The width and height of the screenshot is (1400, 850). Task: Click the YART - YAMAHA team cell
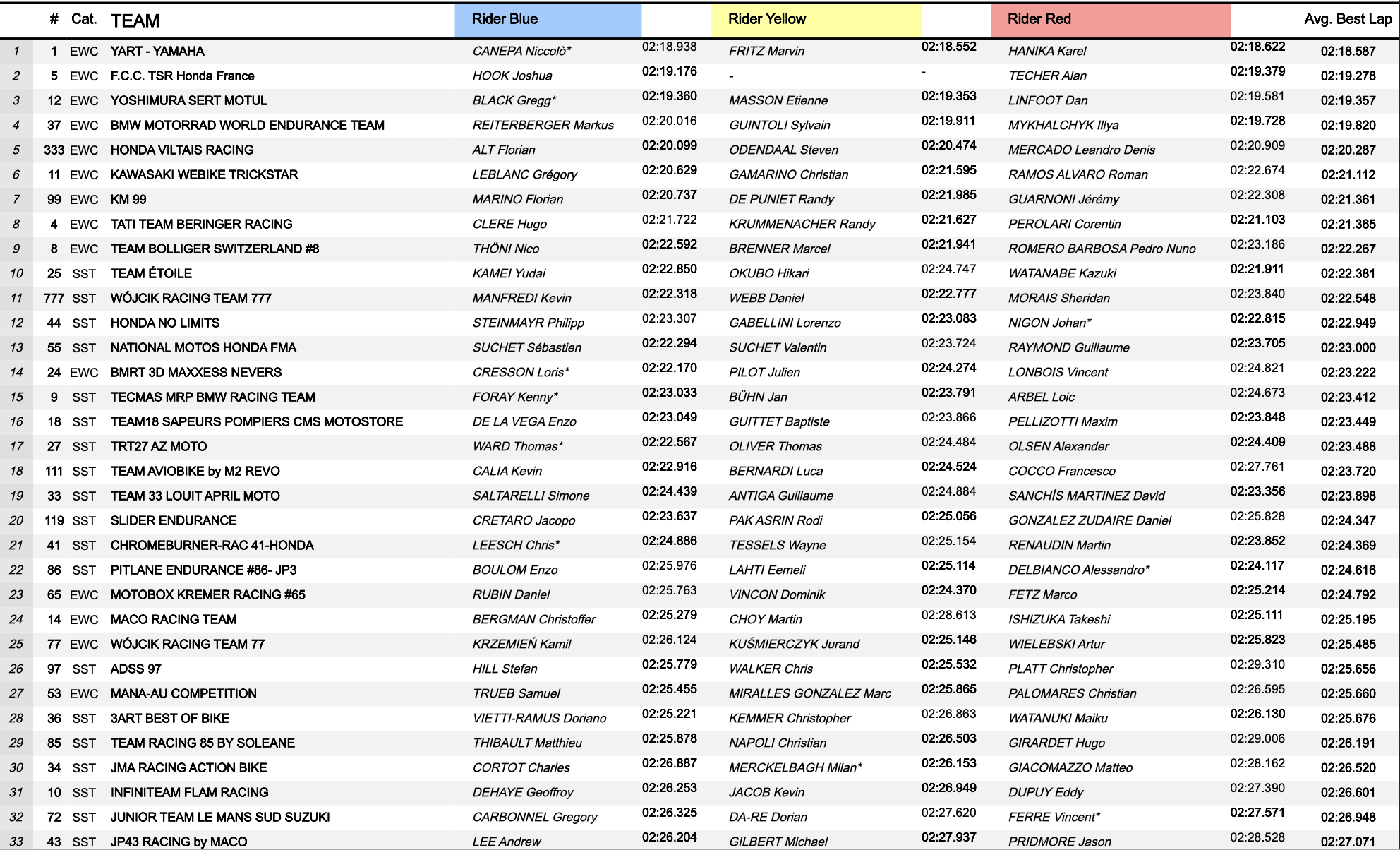(157, 52)
